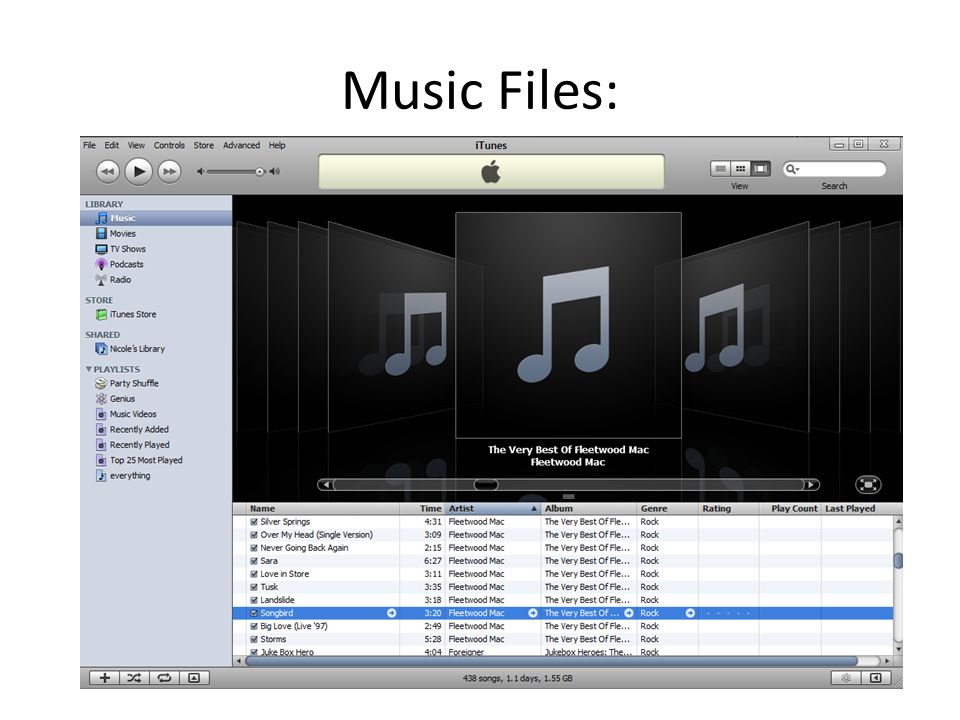Open the everything playlist
Screen dimensions: 960x720
click(x=156, y=475)
